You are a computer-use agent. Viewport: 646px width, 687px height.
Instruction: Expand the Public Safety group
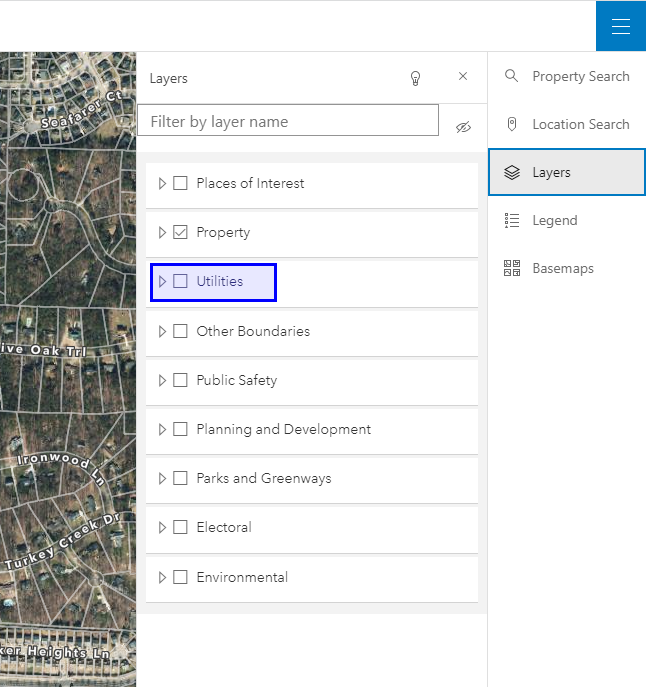click(x=162, y=380)
